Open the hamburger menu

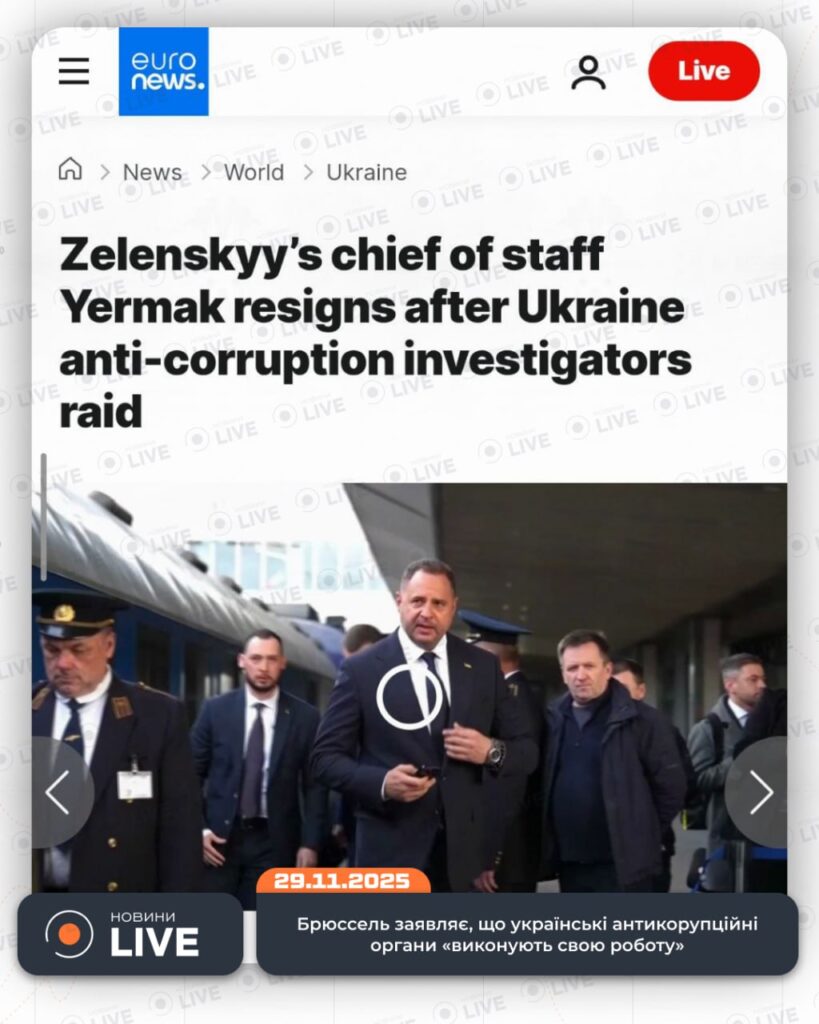tap(74, 71)
